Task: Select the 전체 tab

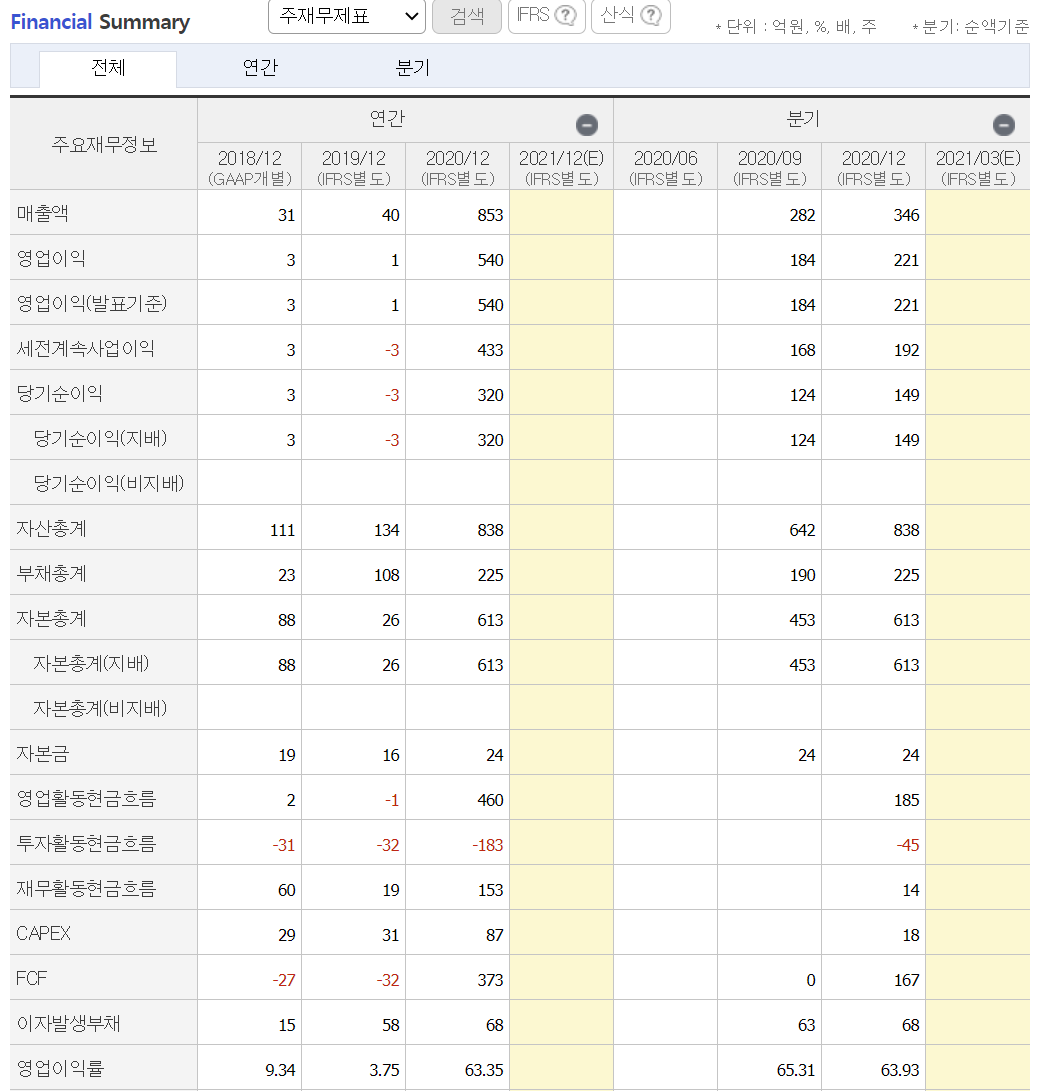Action: 108,68
